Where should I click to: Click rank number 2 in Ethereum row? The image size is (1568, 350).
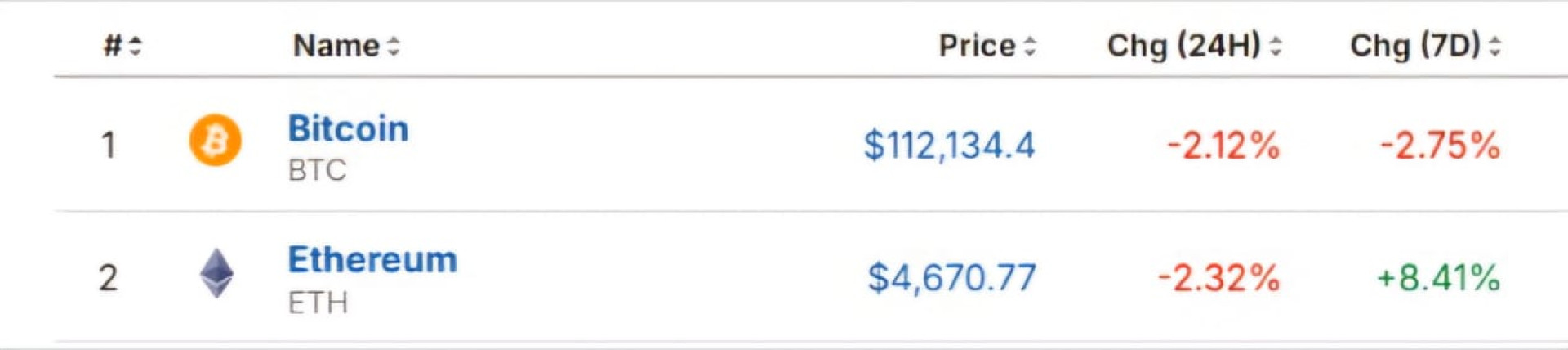tap(108, 278)
